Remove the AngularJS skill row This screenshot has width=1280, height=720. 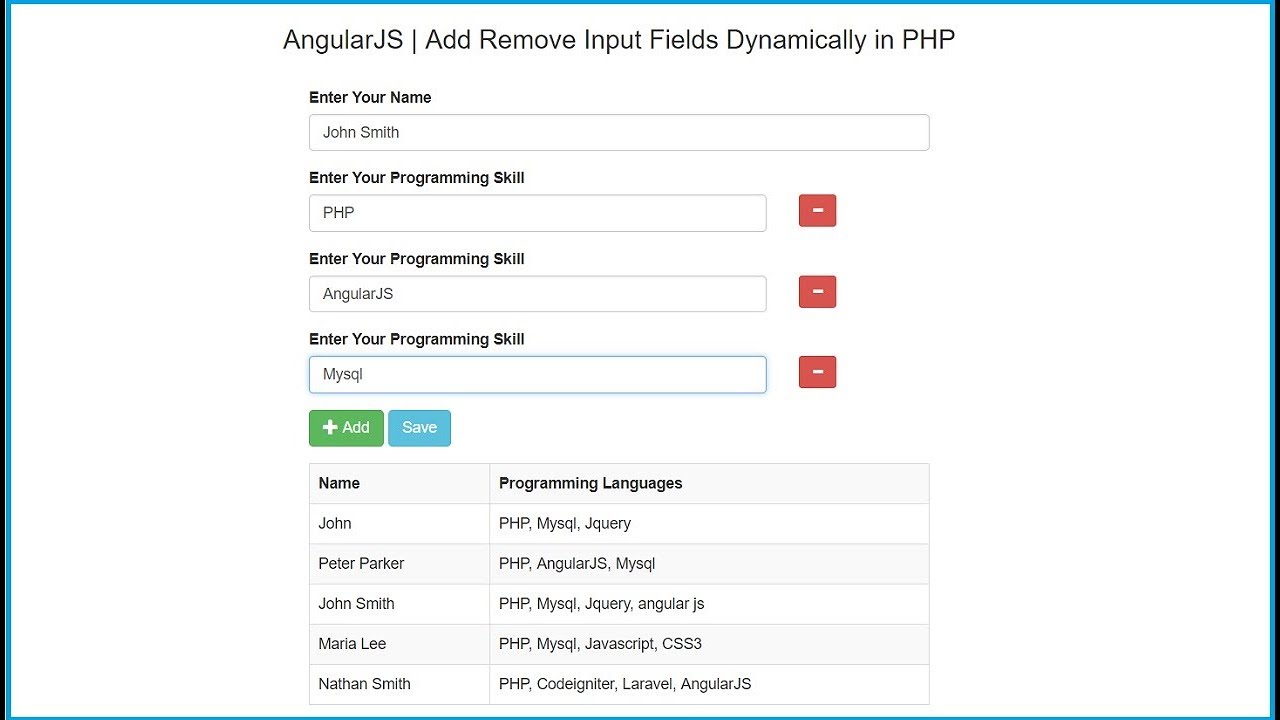click(817, 292)
